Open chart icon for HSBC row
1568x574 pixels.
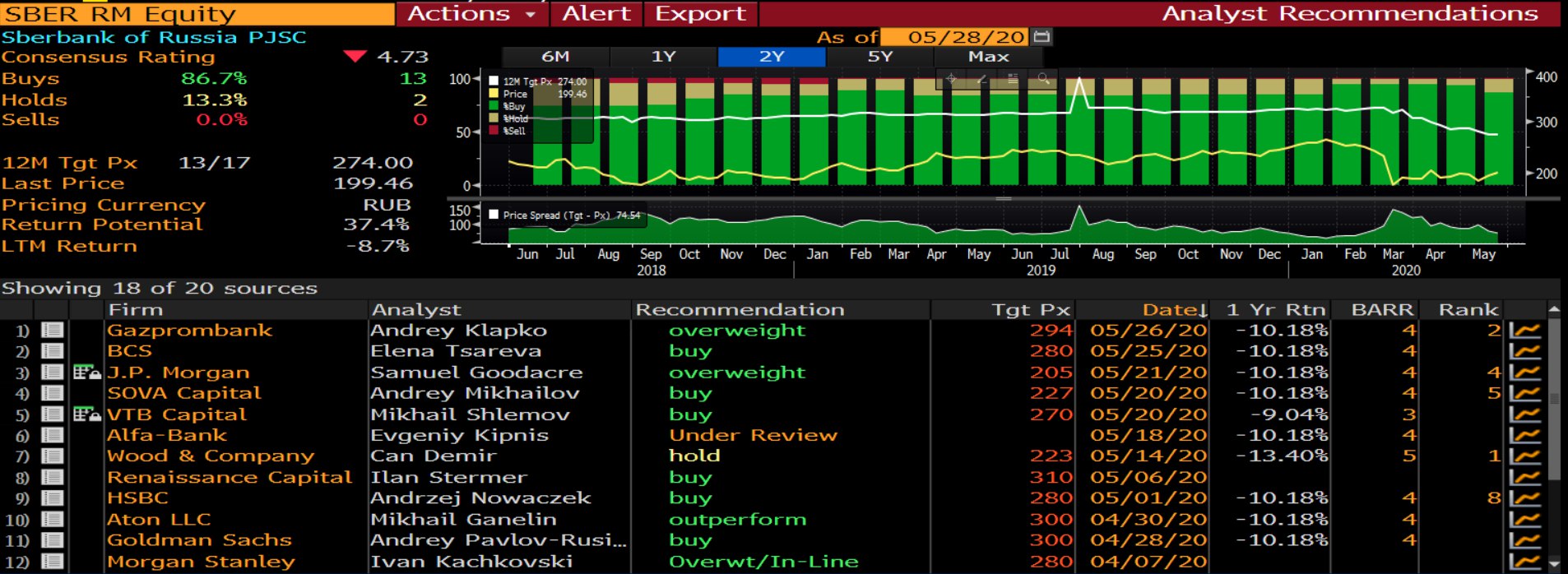(1524, 498)
